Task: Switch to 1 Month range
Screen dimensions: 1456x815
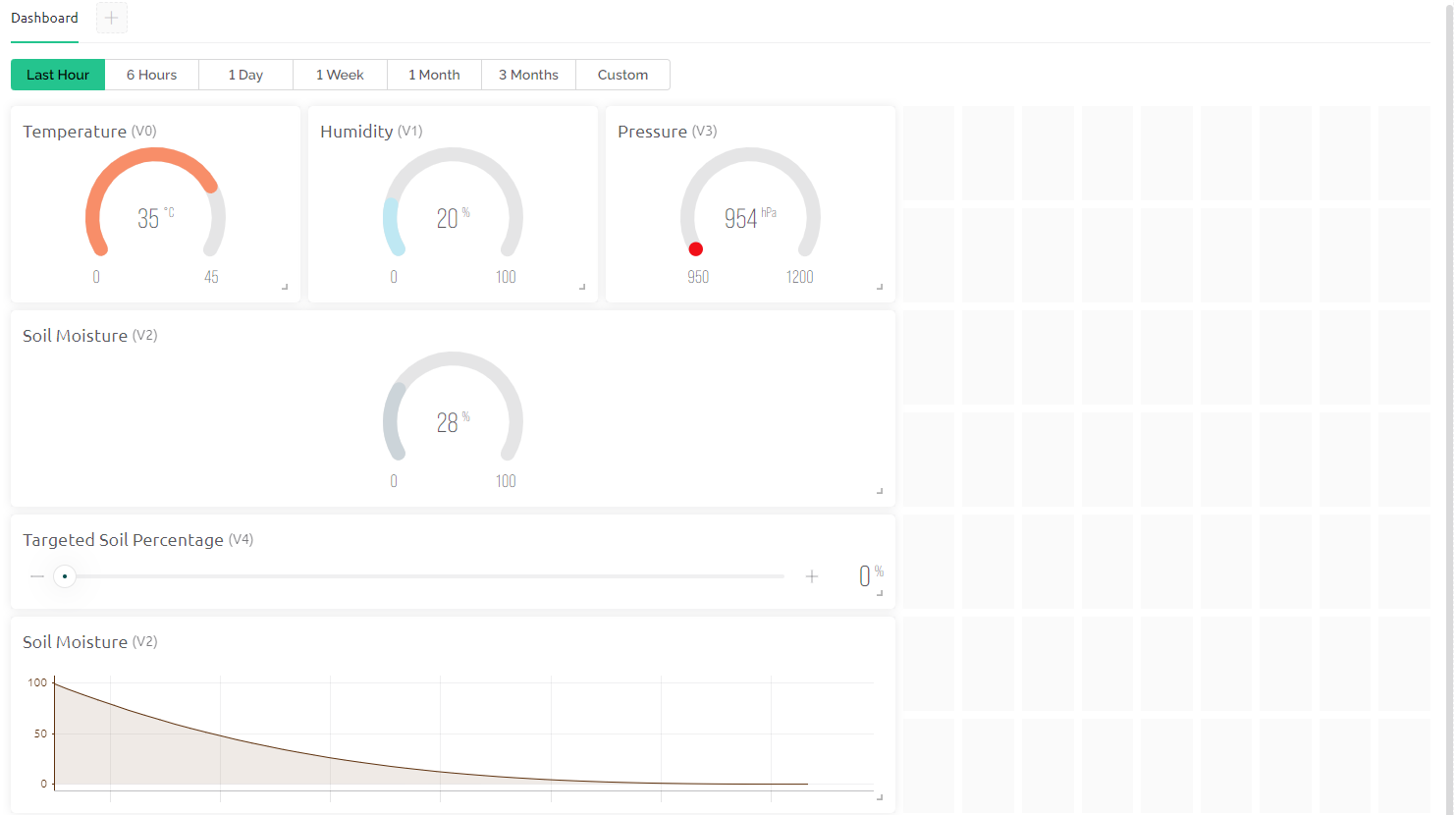Action: [434, 75]
